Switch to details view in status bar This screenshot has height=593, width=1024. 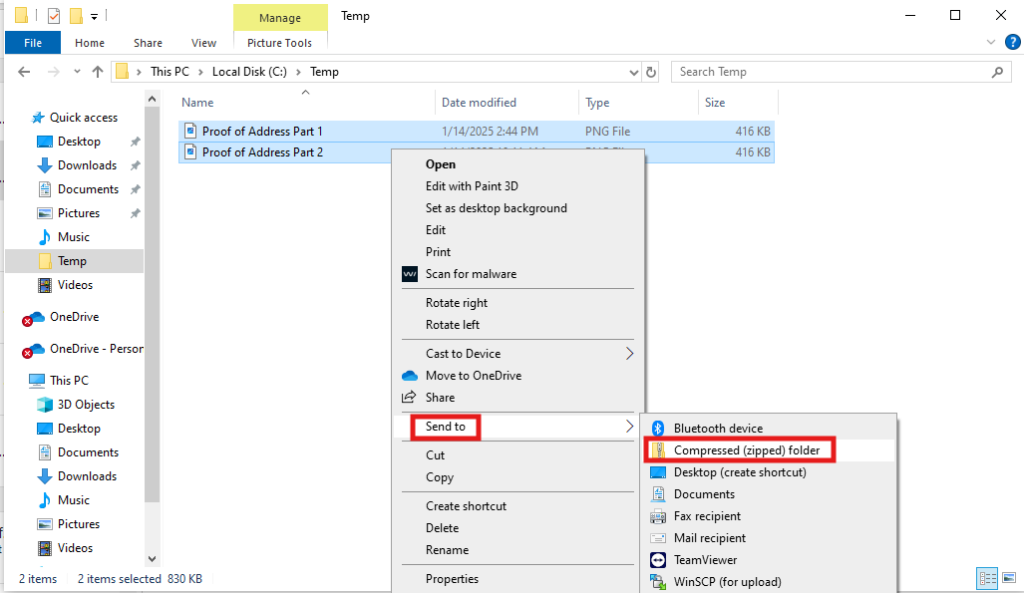coord(988,578)
